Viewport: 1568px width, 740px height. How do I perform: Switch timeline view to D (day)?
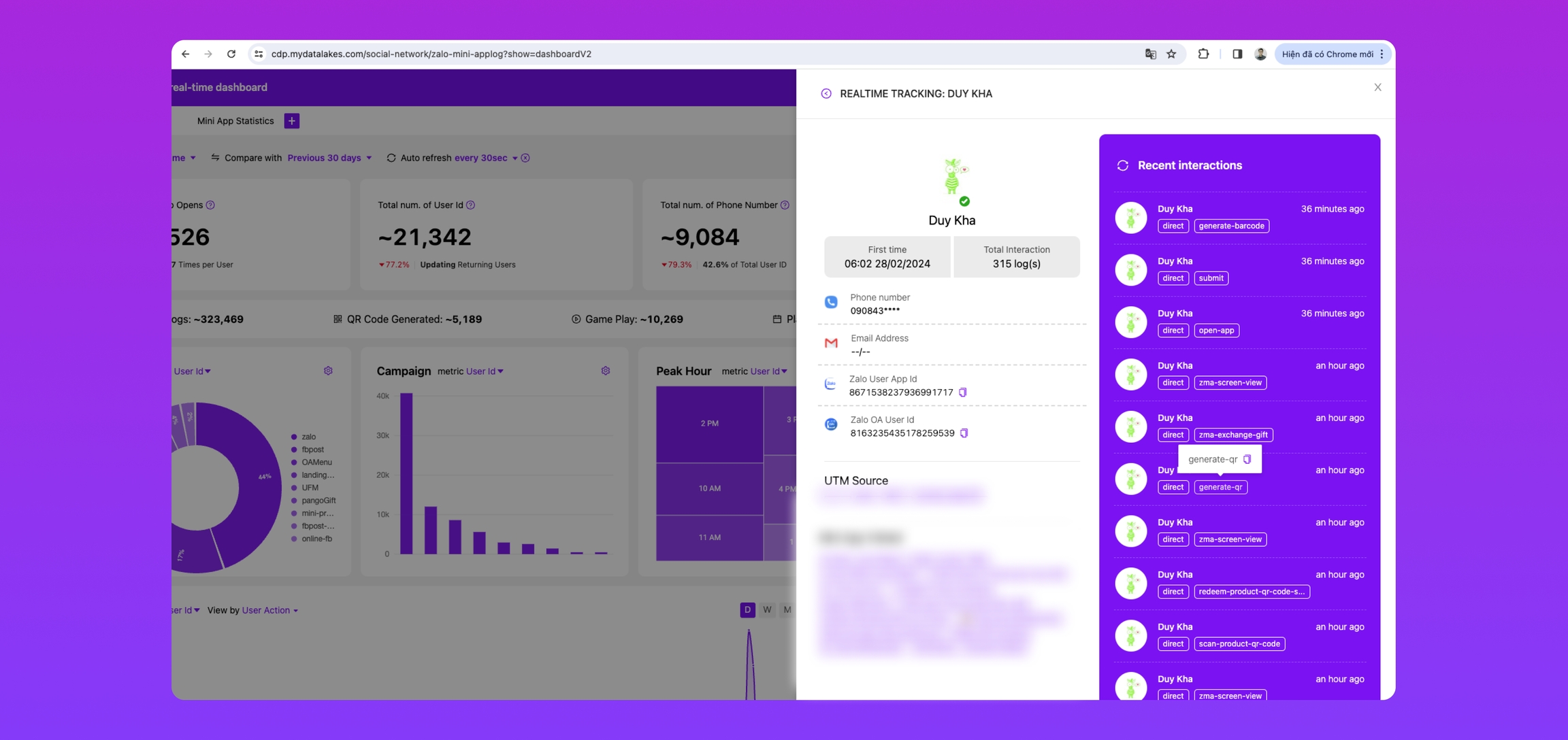pos(747,609)
